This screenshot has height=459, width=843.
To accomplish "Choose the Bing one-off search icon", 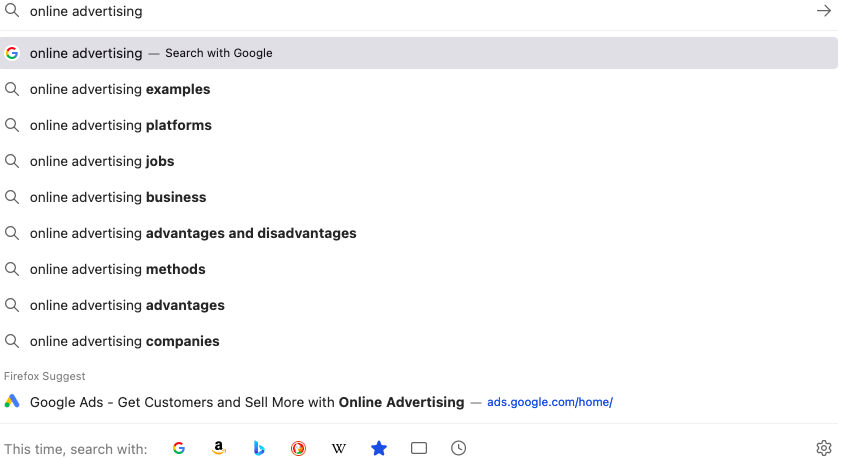I will (259, 448).
